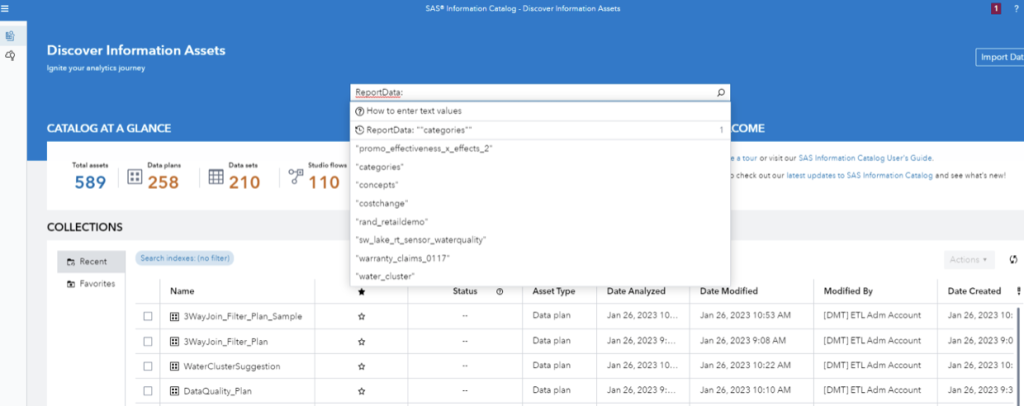Click the Data plans count 258
Image resolution: width=1024 pixels, height=406 pixels.
click(x=163, y=183)
